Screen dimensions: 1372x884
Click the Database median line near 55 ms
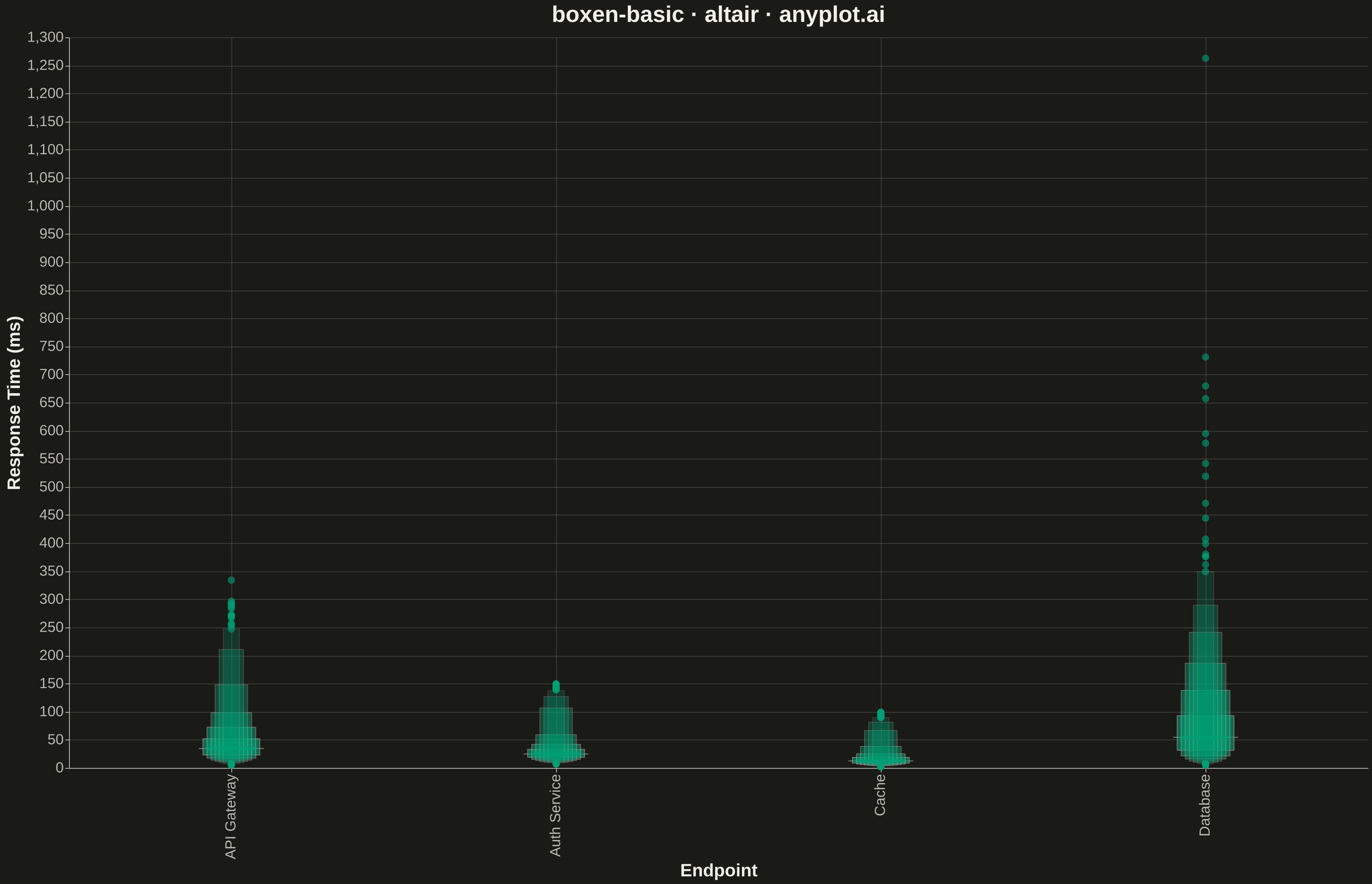click(1206, 737)
